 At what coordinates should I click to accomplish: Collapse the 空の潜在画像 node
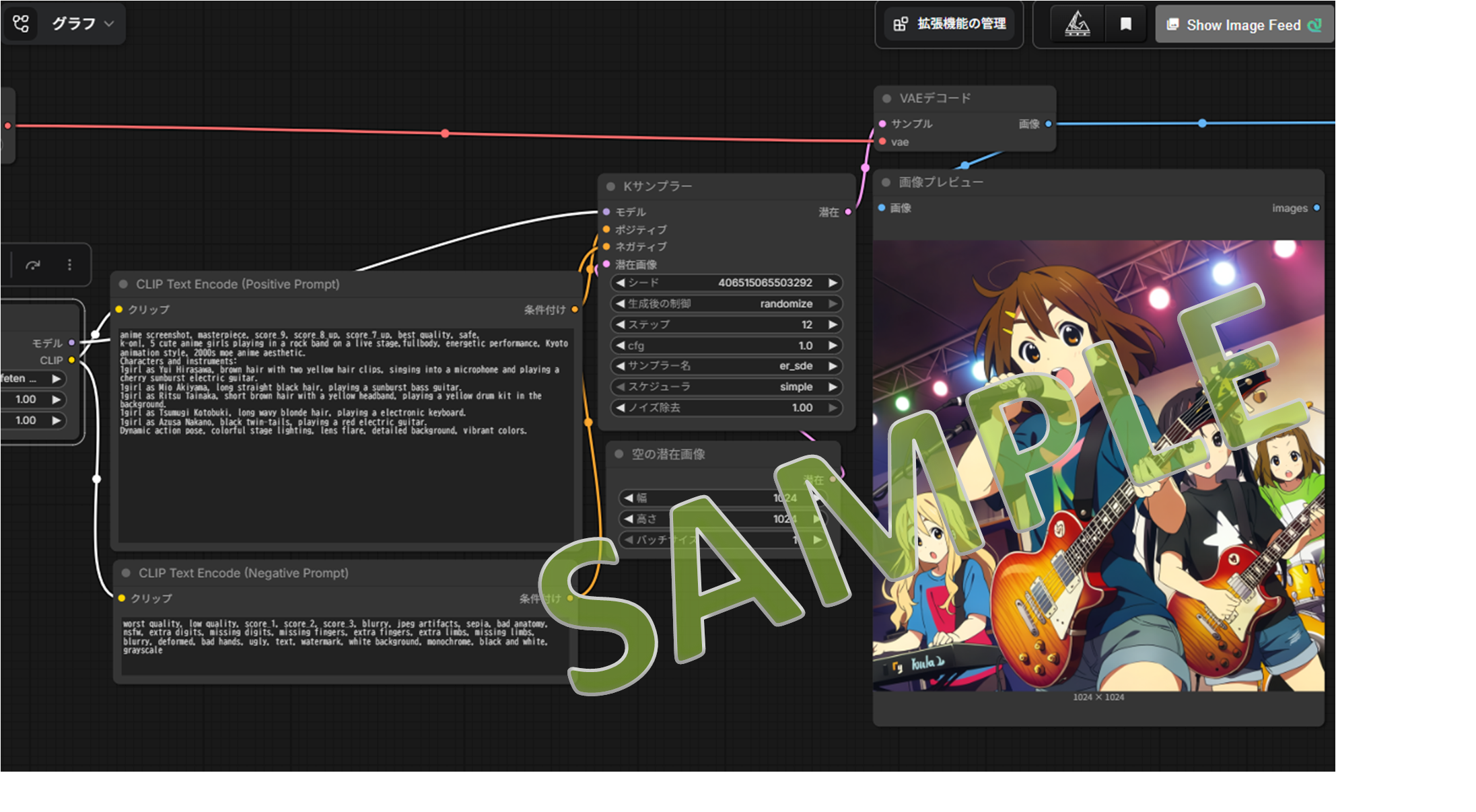pyautogui.click(x=619, y=454)
